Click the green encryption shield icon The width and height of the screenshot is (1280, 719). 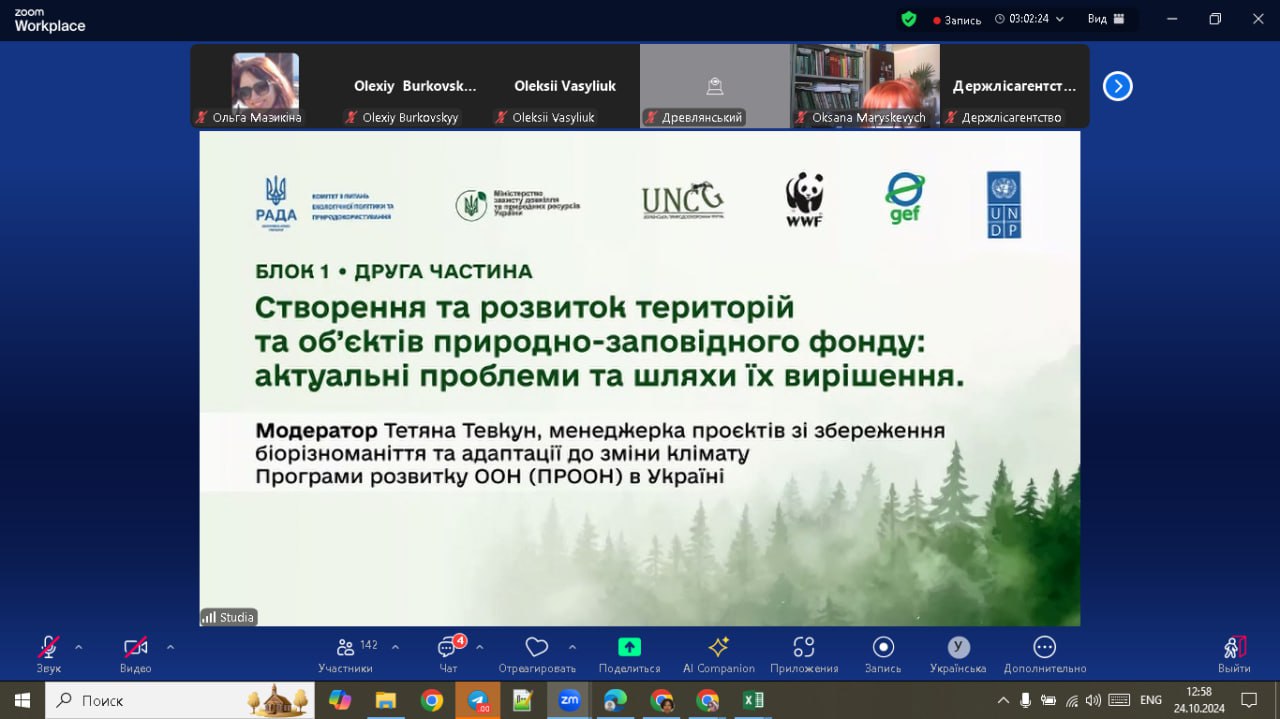[908, 19]
